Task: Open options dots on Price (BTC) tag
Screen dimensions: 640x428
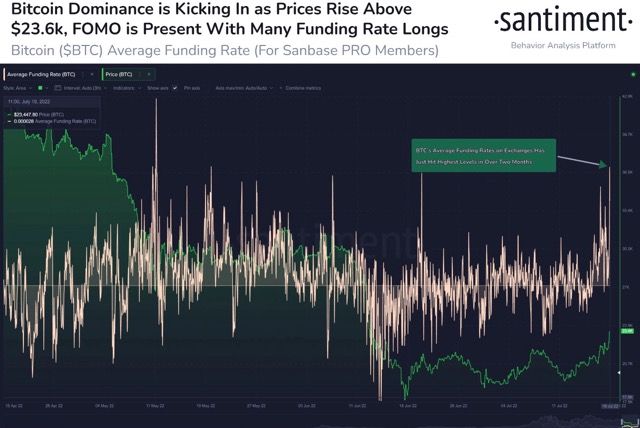Action: point(140,74)
